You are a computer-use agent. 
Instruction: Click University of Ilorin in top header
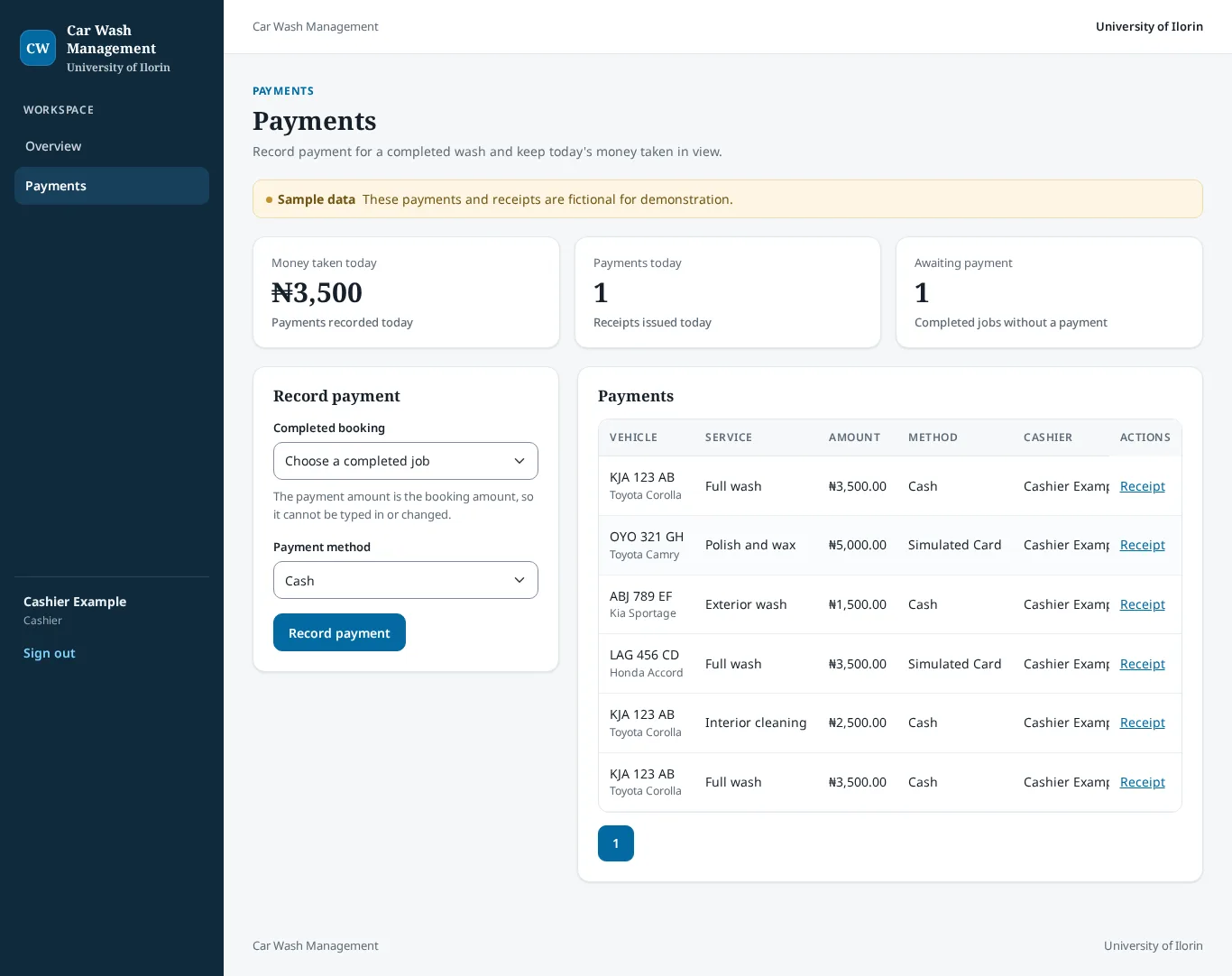pyautogui.click(x=1149, y=27)
